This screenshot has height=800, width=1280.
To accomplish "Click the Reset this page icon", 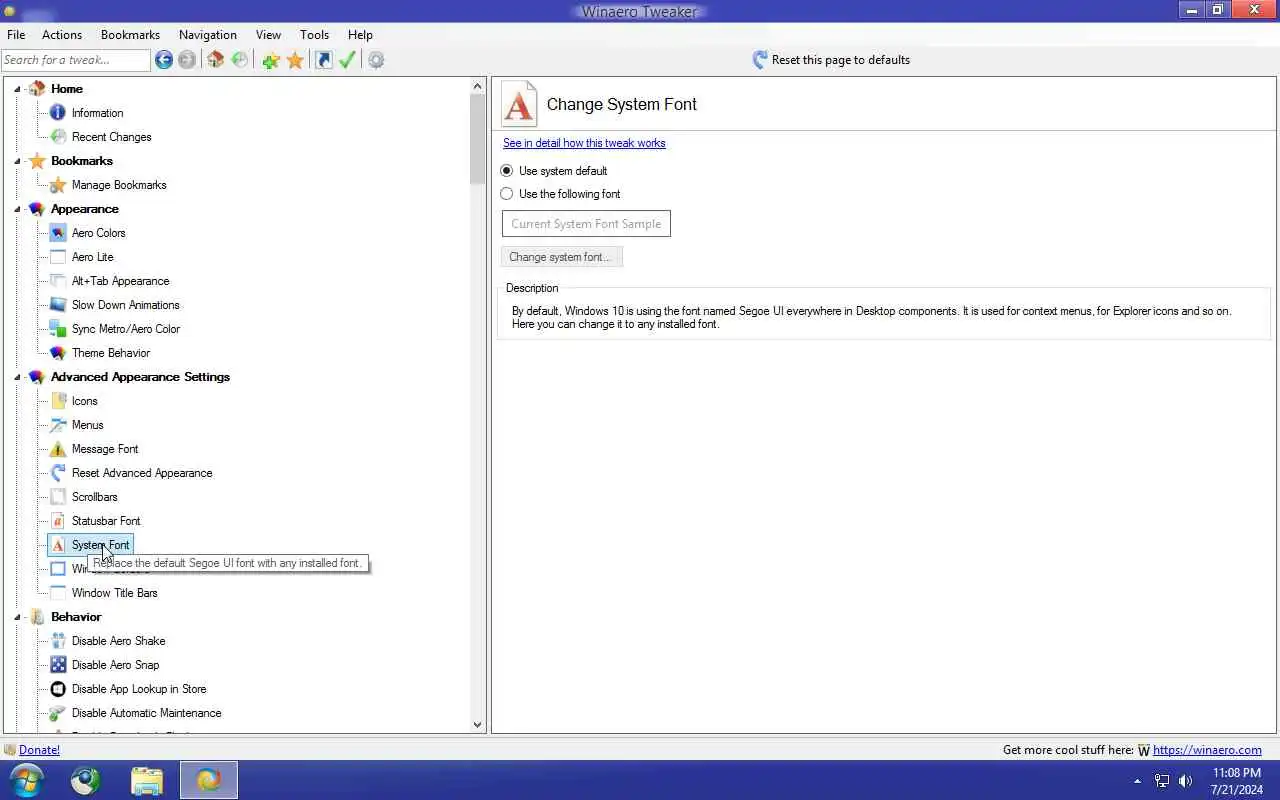I will [x=760, y=60].
